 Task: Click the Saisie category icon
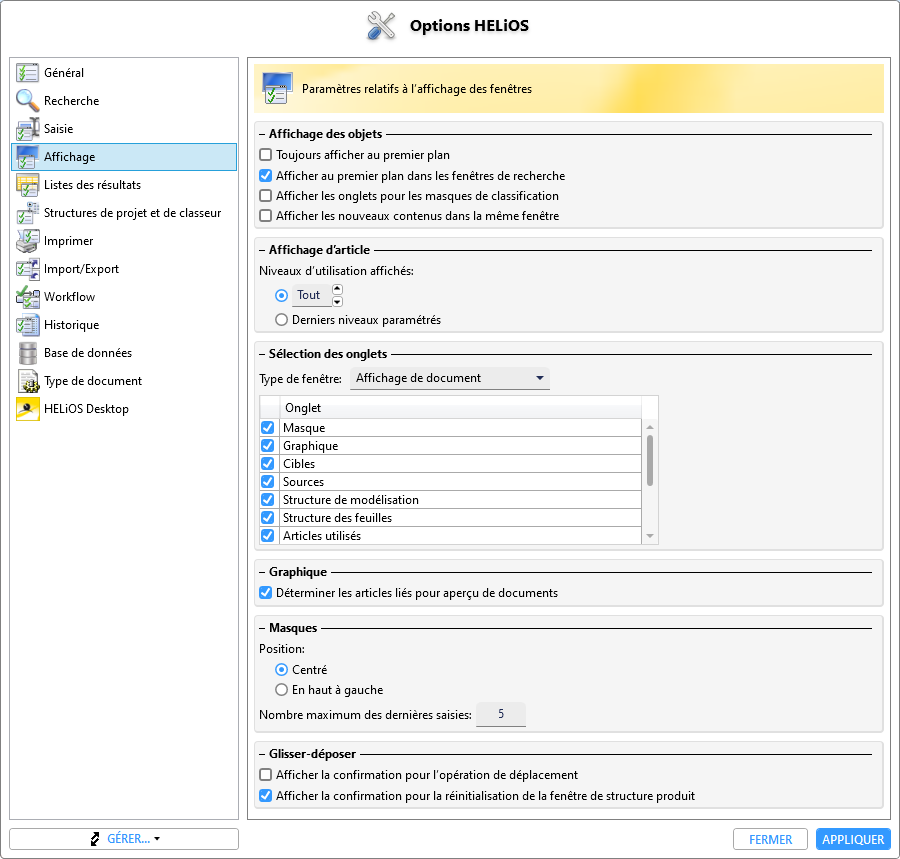(28, 129)
